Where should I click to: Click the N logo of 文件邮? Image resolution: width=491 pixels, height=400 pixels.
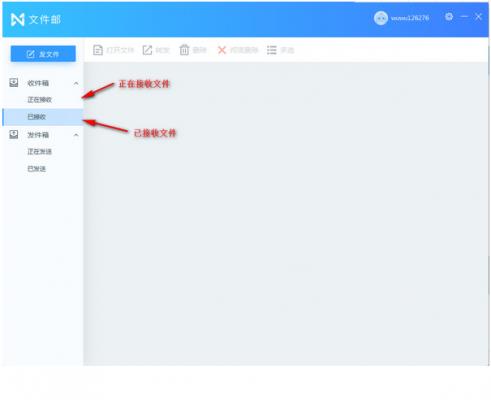(18, 20)
